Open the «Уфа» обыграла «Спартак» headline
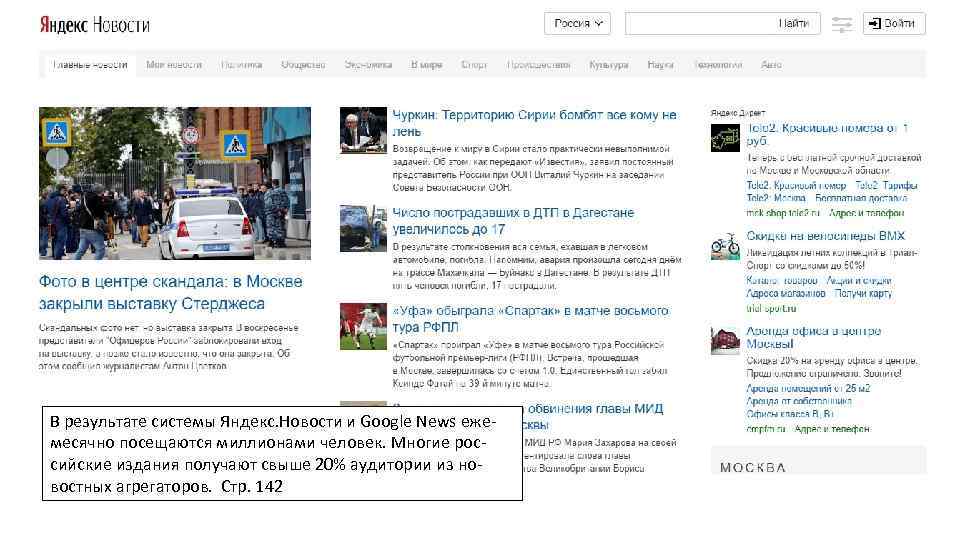960x540 pixels. [x=530, y=319]
